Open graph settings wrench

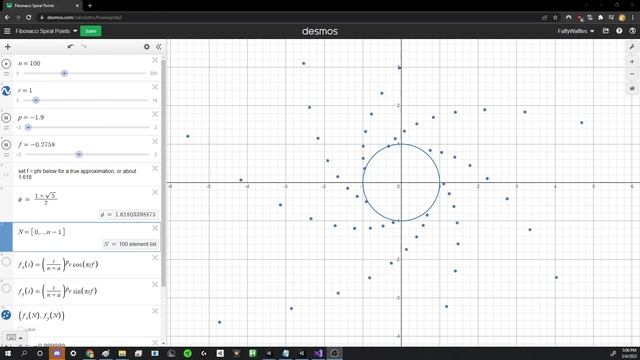632,47
